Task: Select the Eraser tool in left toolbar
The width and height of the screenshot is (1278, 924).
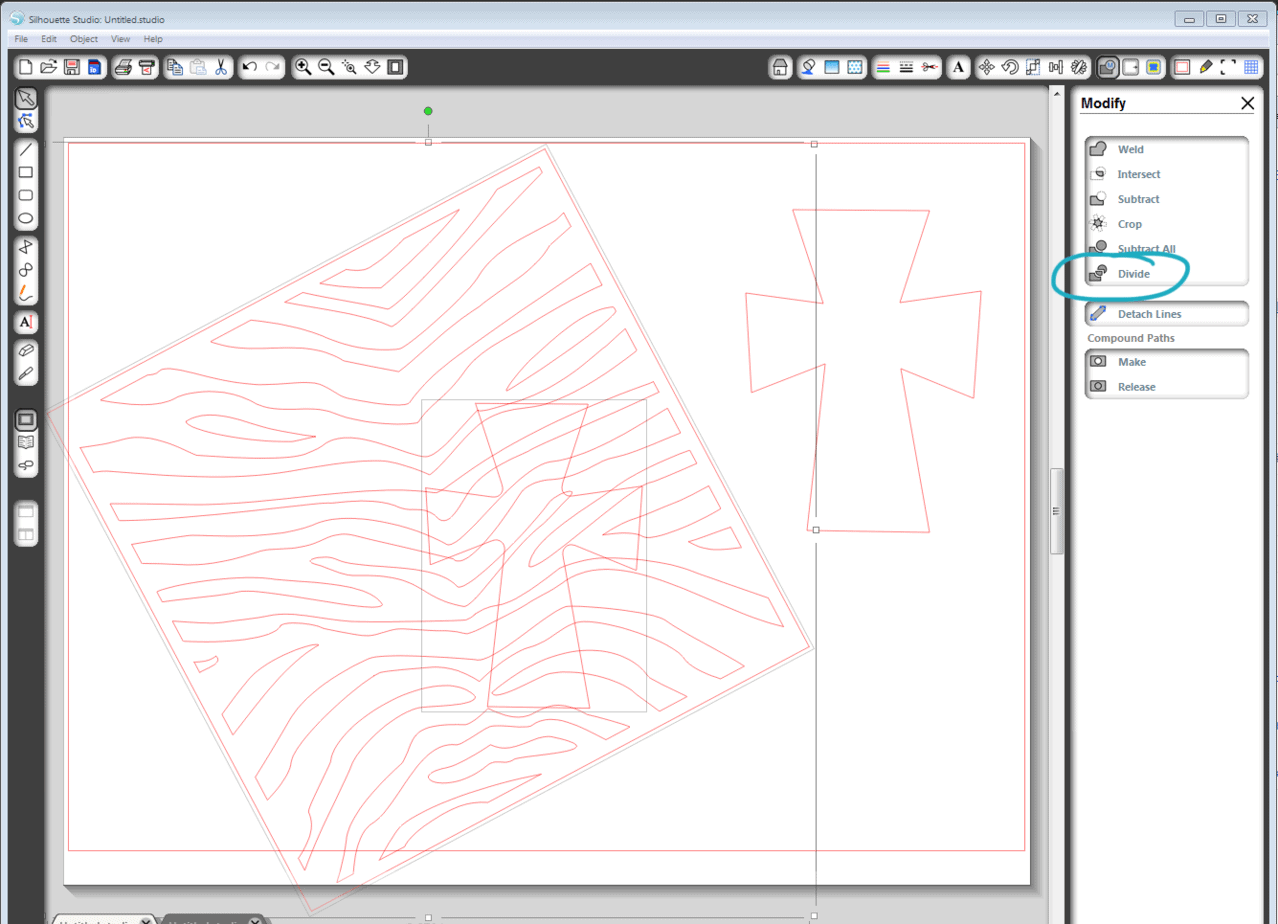Action: (x=26, y=351)
